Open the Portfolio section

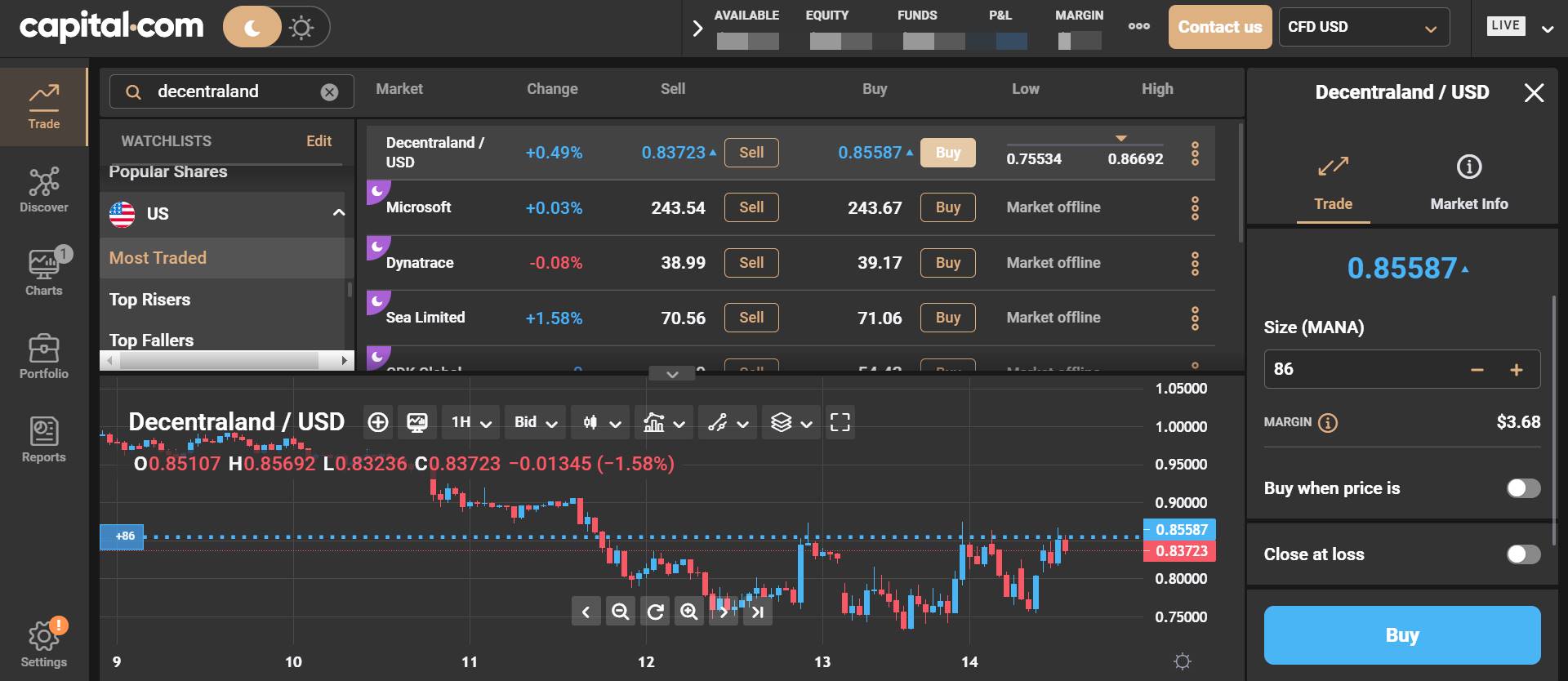tap(43, 357)
